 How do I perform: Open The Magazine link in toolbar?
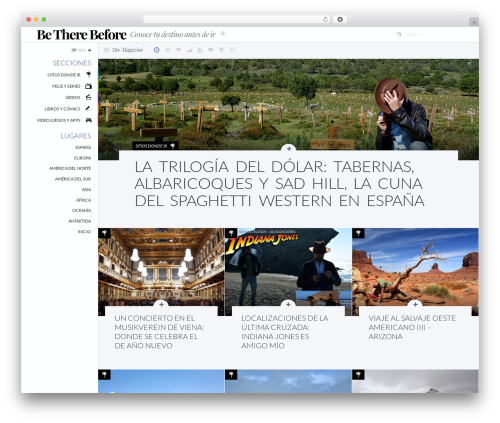(127, 50)
